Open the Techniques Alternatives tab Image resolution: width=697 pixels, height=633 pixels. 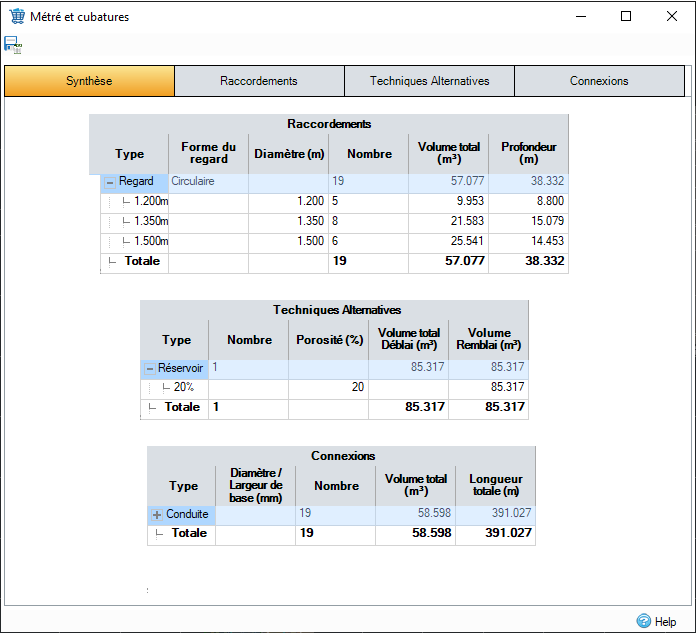click(429, 81)
